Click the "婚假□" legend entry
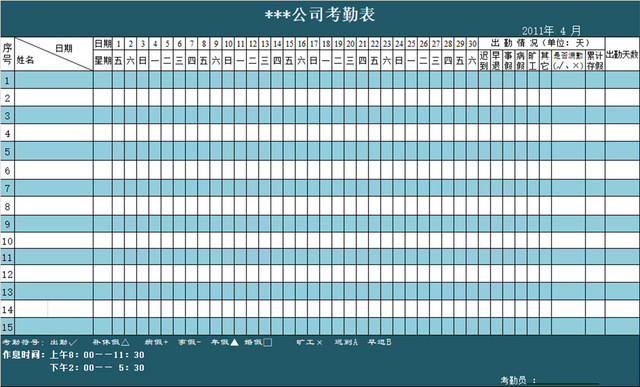 click(x=258, y=343)
